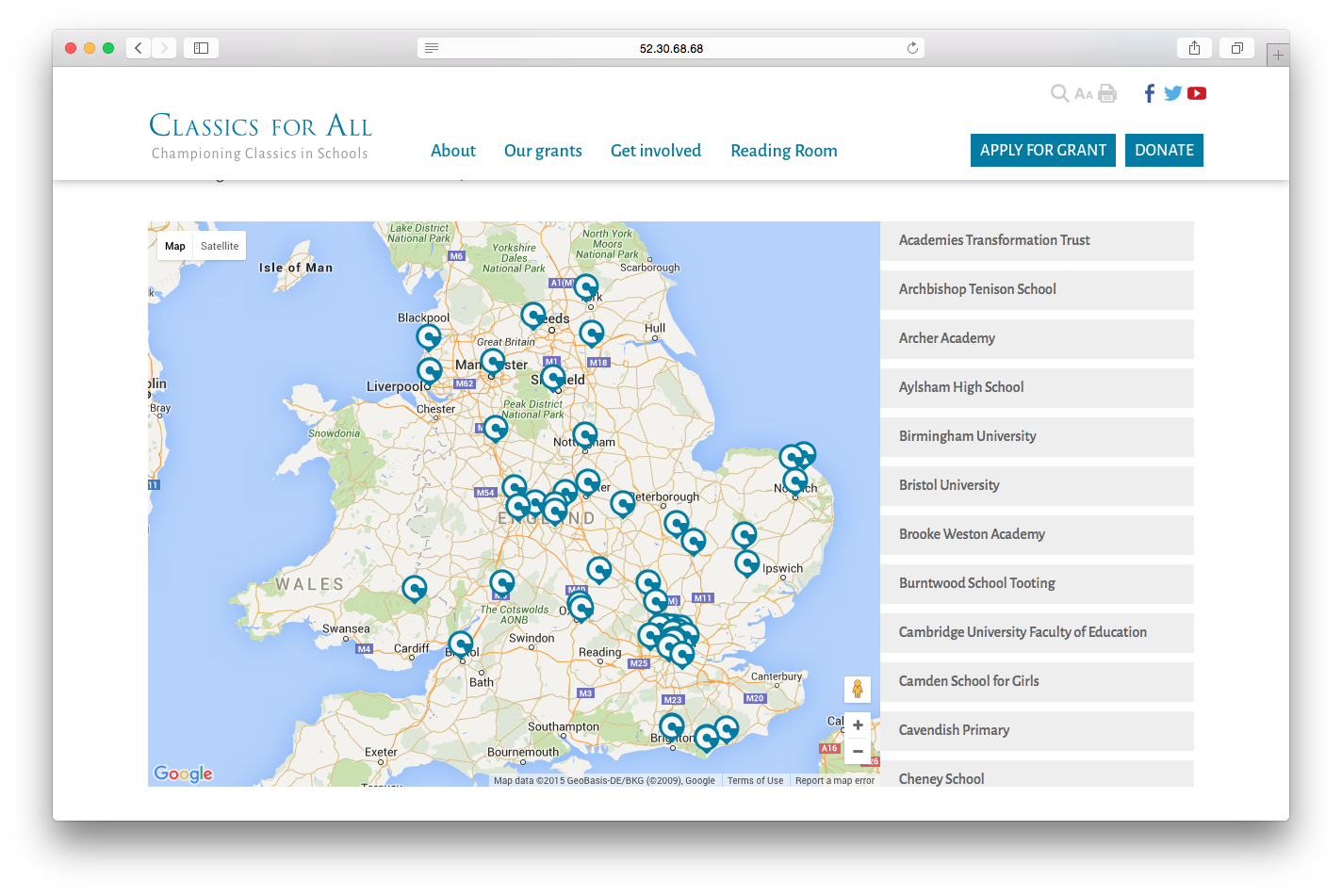Open Safari Reader view icon
Viewport: 1342px width, 896px height.
click(432, 48)
